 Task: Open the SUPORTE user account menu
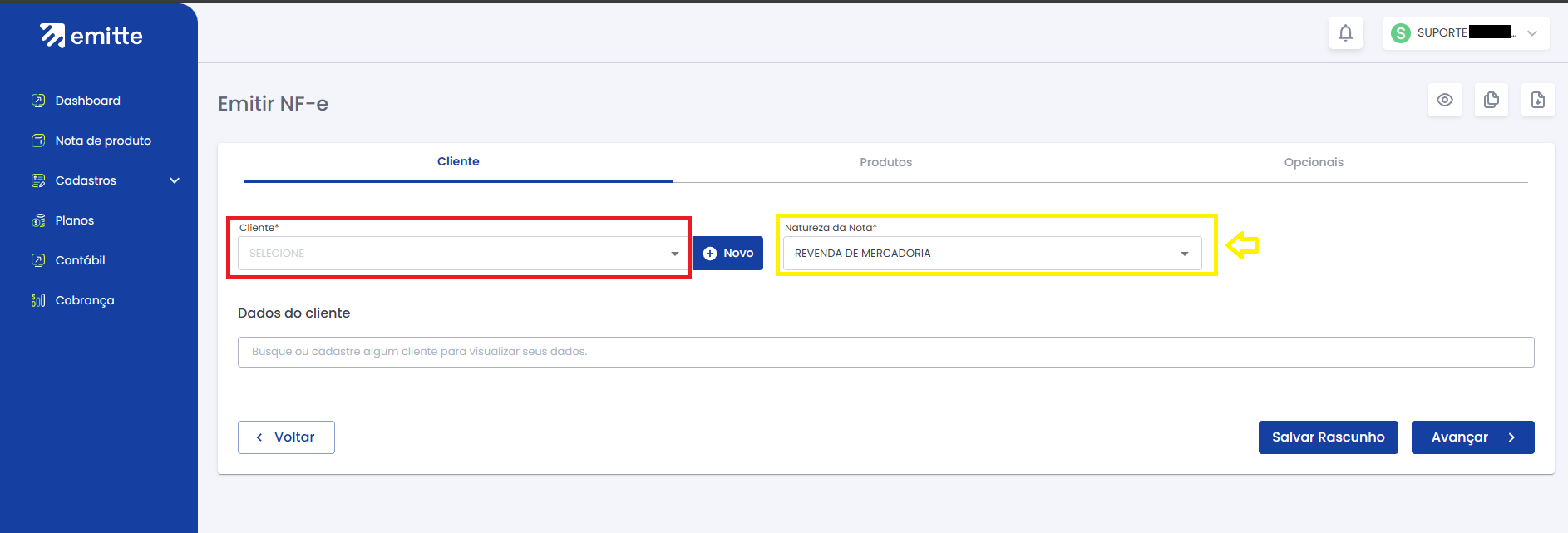pos(1466,33)
